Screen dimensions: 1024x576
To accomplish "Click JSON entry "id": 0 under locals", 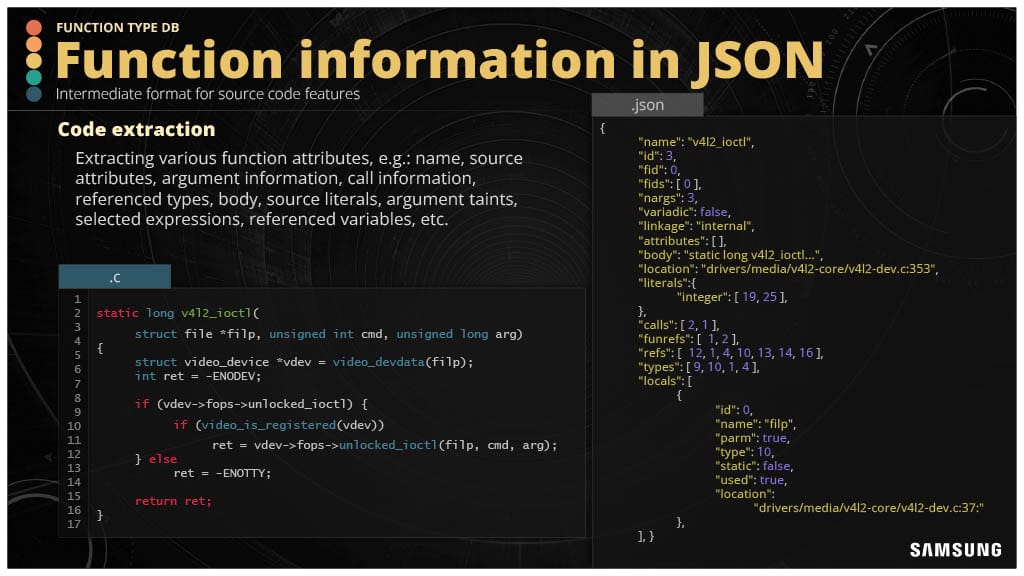I will [x=734, y=410].
